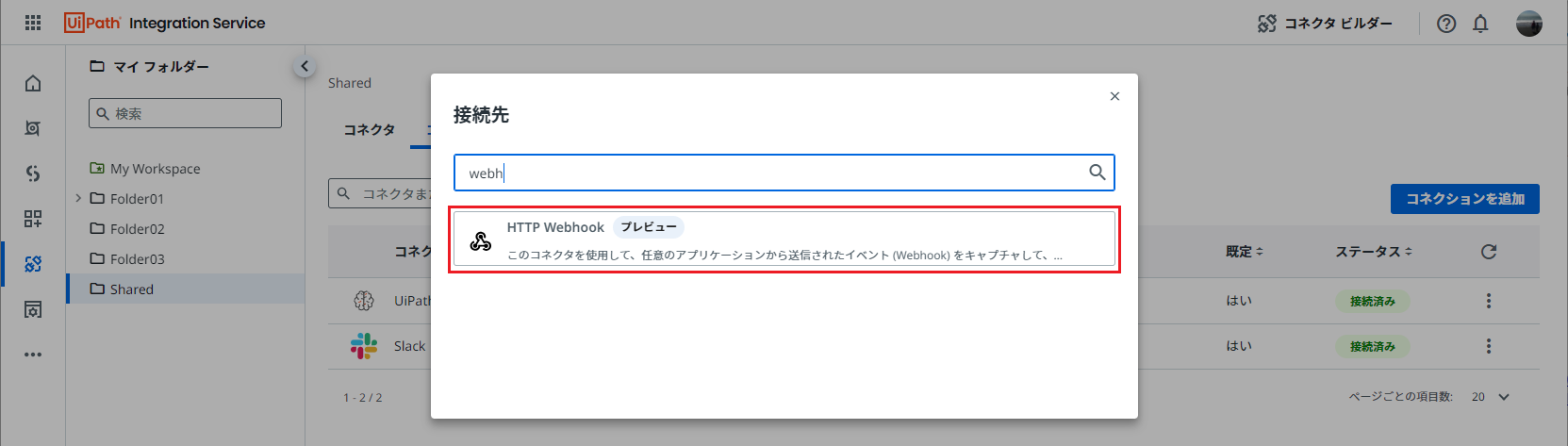This screenshot has width=1568, height=446.
Task: Open the sidebar icon below Integration Service
Action: (x=33, y=309)
